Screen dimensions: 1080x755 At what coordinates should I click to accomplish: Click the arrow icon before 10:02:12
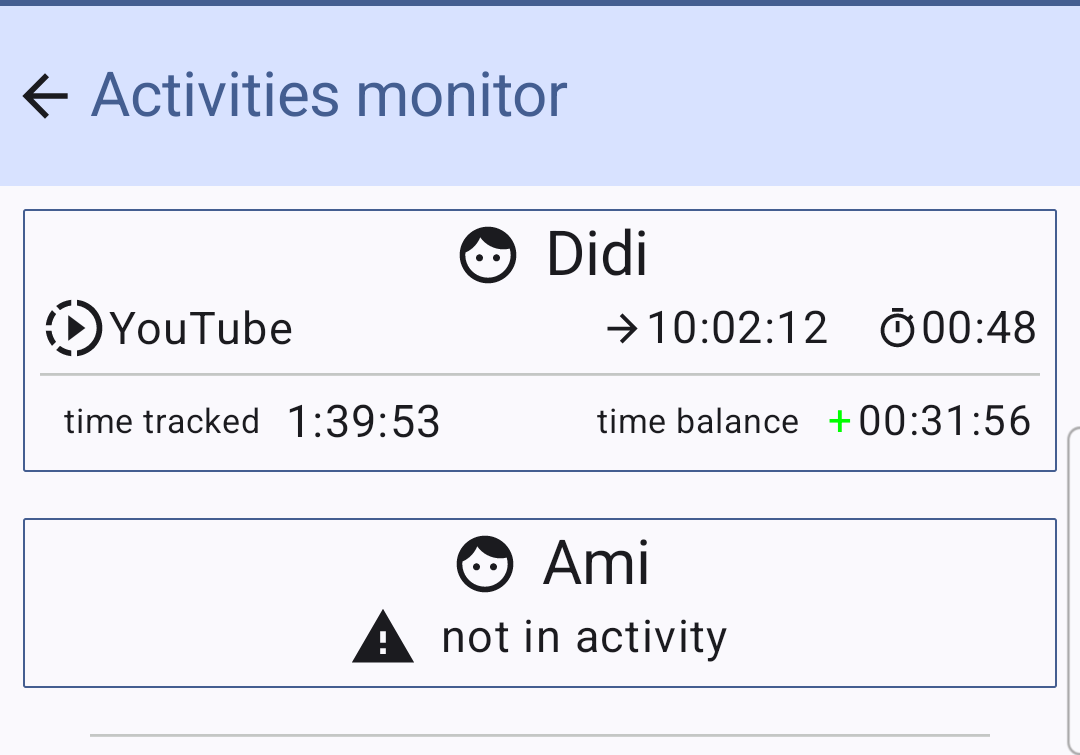[622, 327]
